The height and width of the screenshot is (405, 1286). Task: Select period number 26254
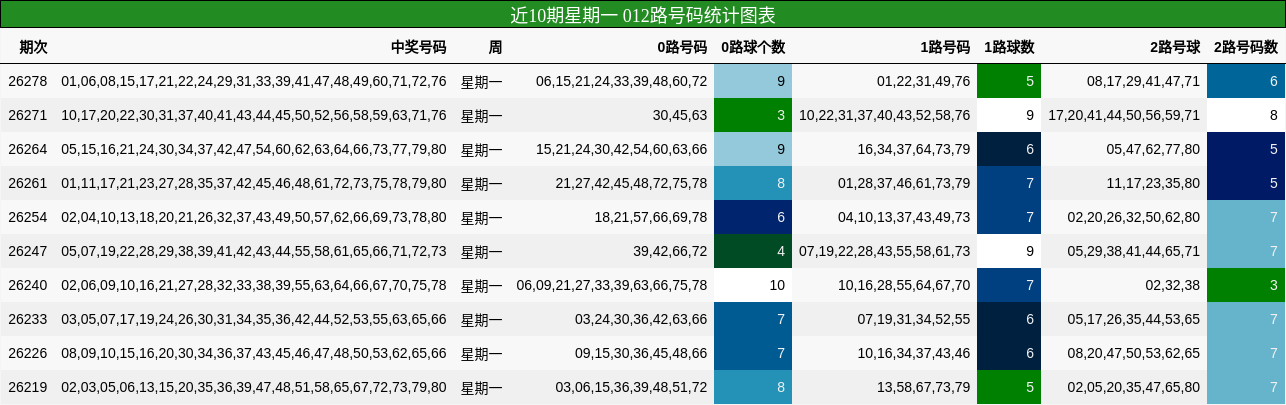[27, 217]
